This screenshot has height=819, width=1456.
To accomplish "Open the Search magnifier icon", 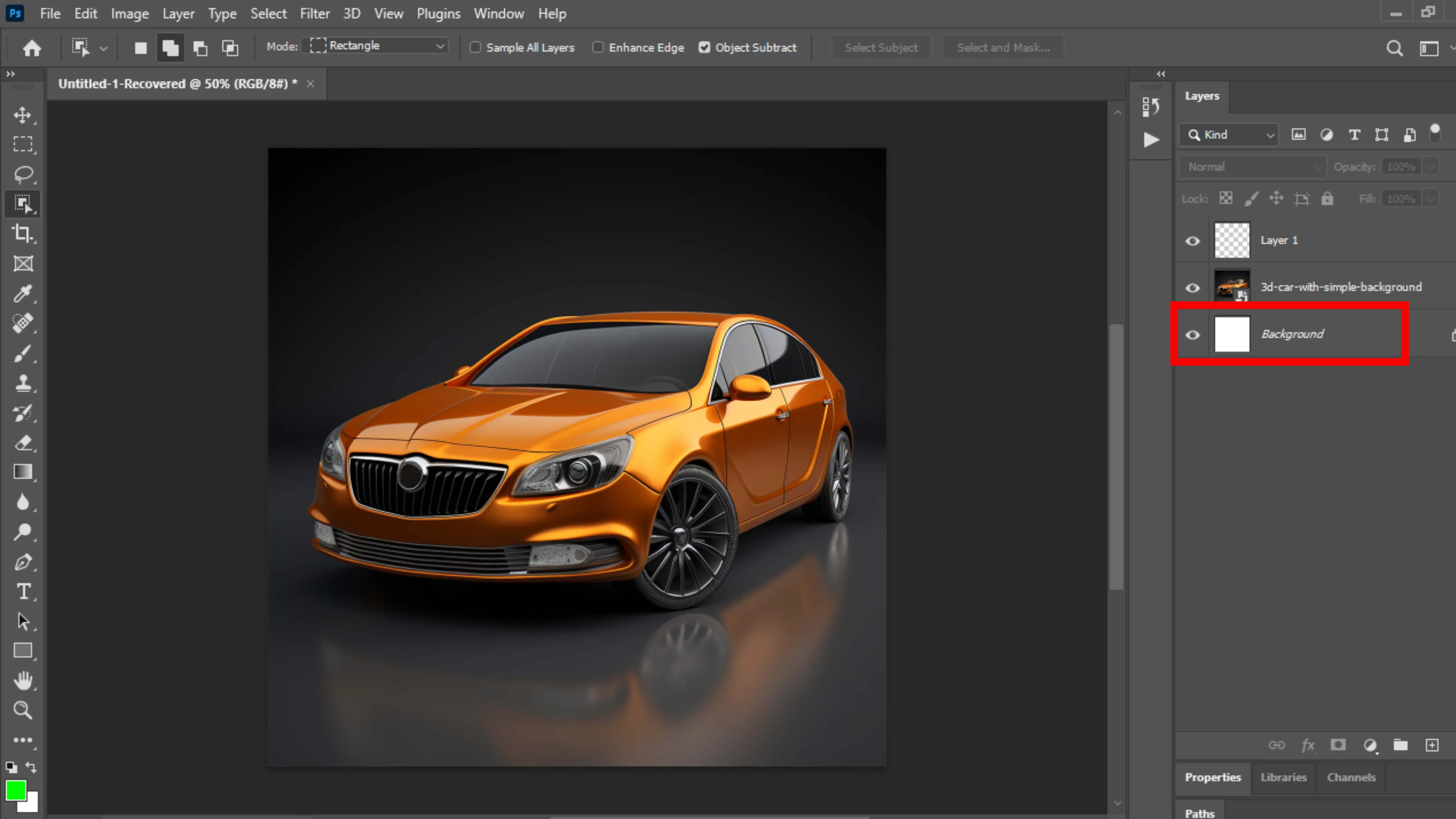I will pos(1394,49).
